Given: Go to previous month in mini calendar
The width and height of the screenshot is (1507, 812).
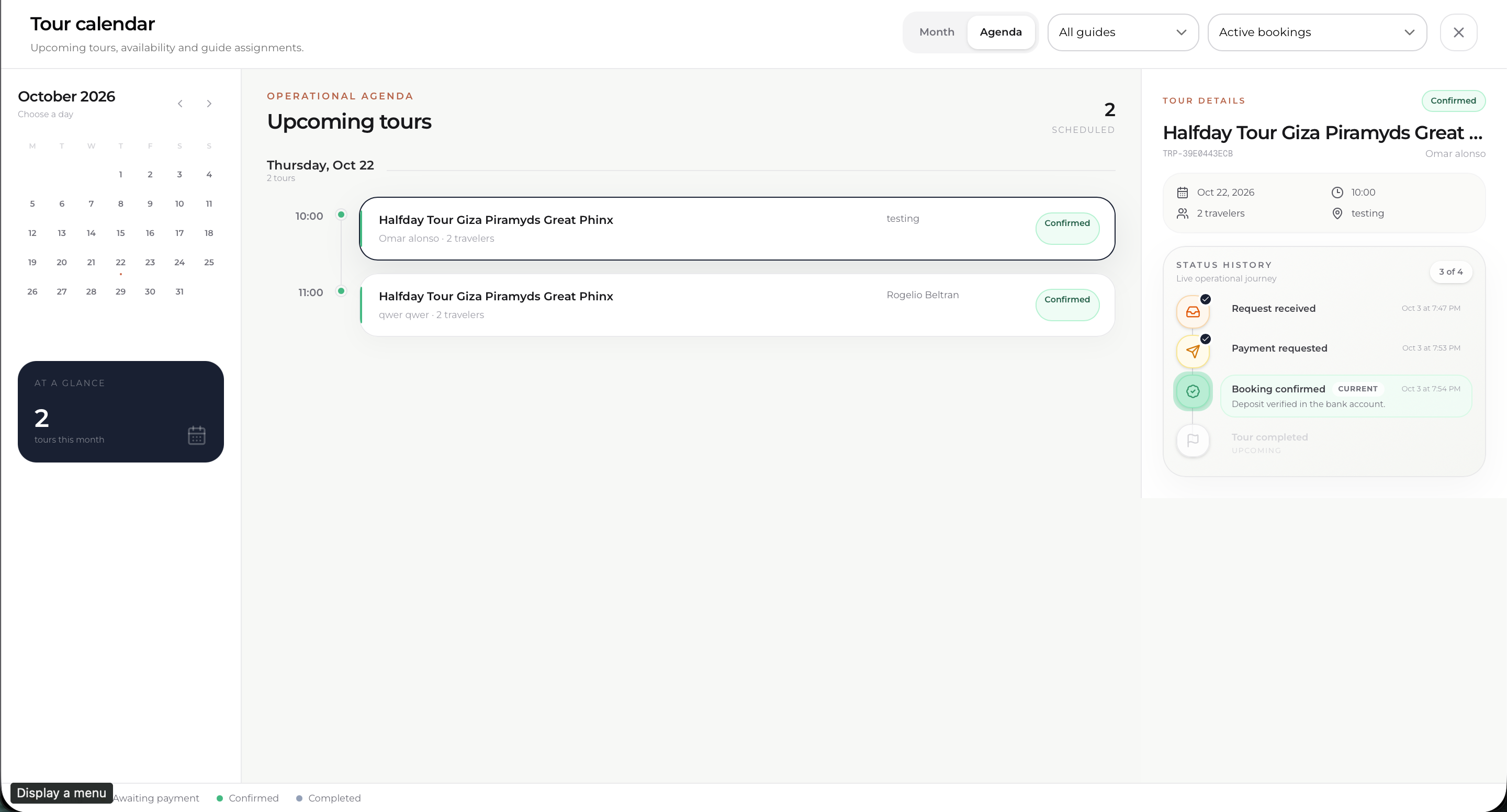Looking at the screenshot, I should point(180,104).
